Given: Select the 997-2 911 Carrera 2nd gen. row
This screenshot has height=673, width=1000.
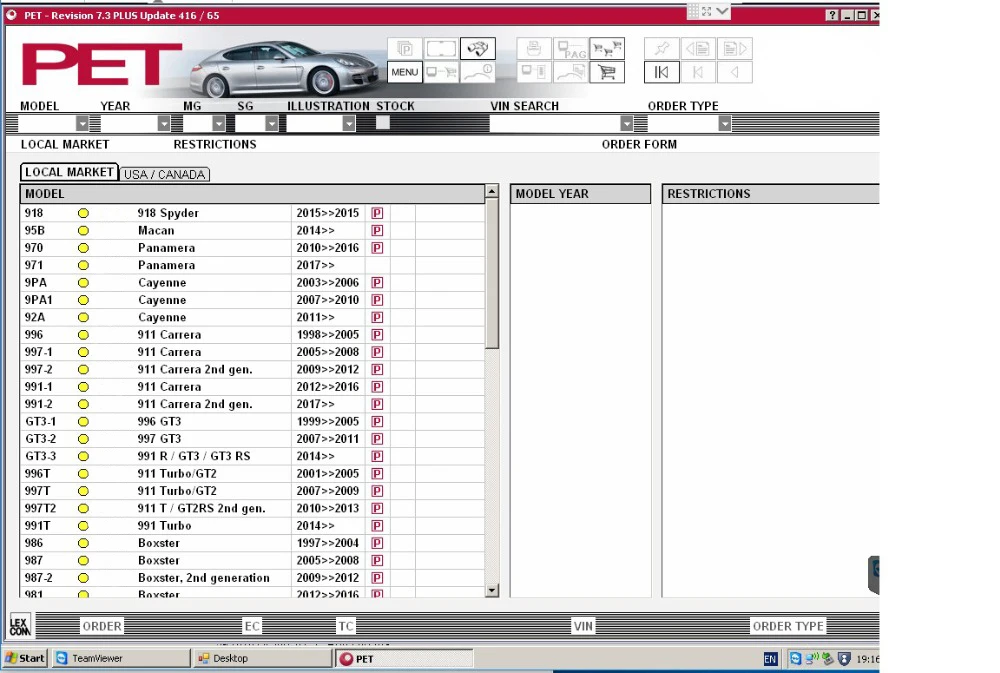Looking at the screenshot, I should tap(252, 369).
